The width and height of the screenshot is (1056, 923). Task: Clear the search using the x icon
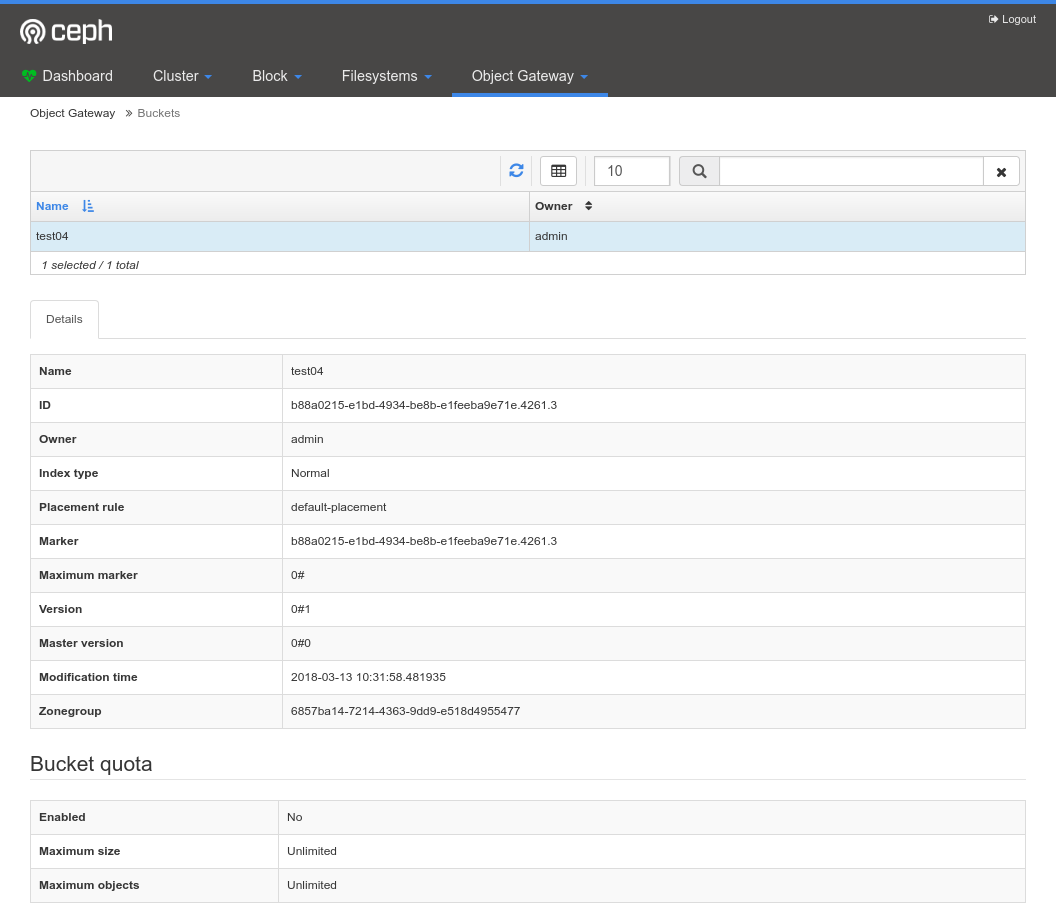[1001, 170]
